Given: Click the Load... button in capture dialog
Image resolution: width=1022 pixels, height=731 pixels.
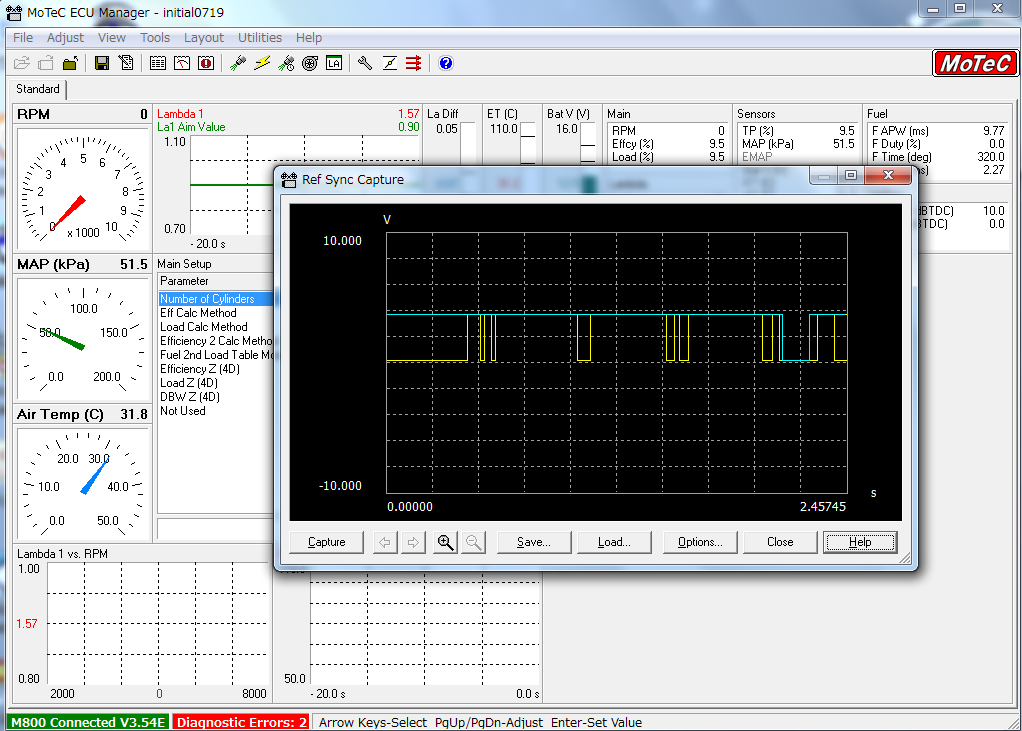Looking at the screenshot, I should coord(614,542).
